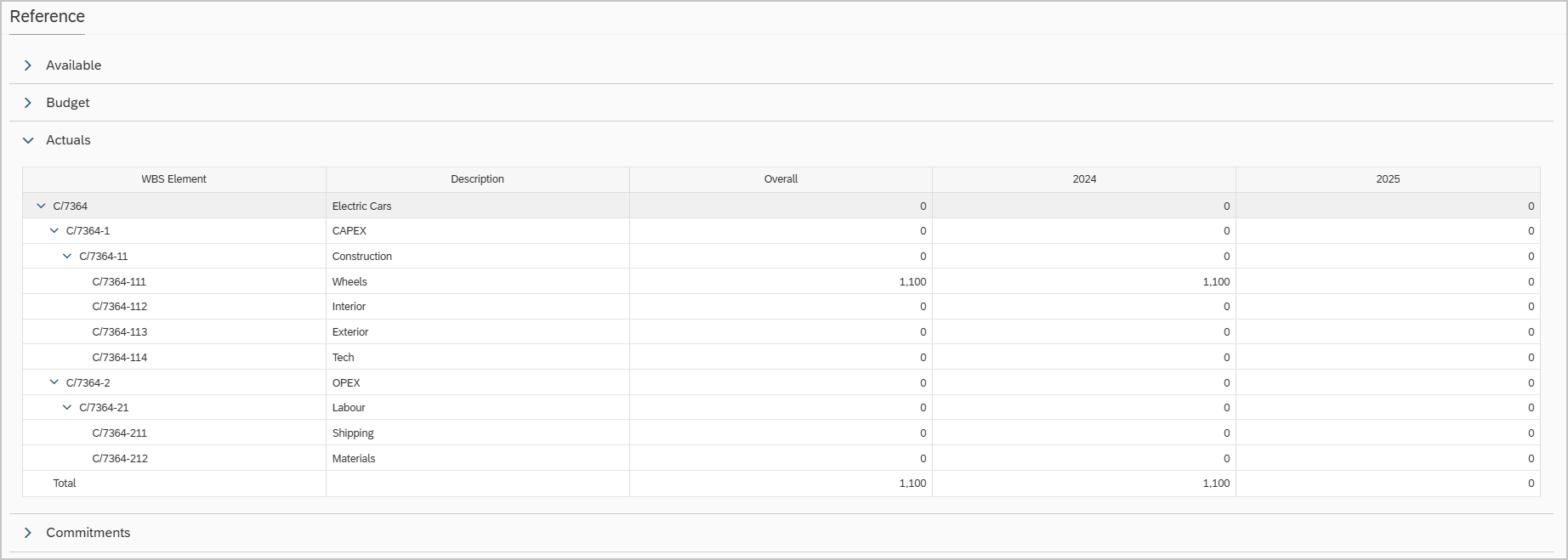Expand the Commitments section chevron

28,533
